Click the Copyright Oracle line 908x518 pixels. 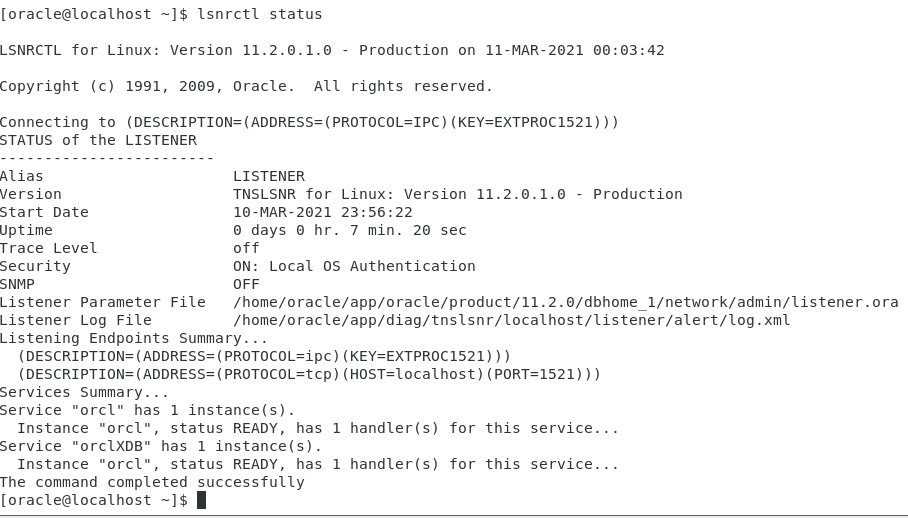(x=246, y=86)
